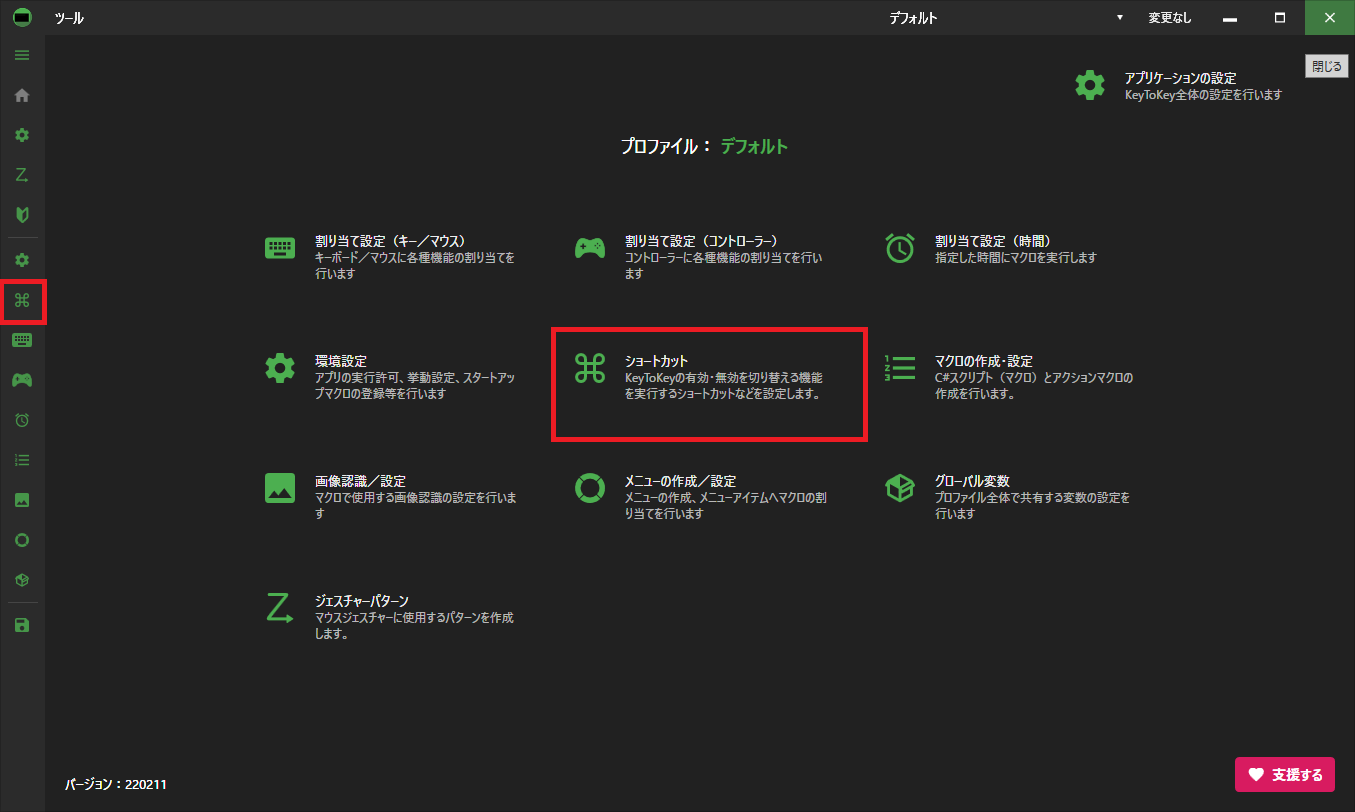Viewport: 1355px width, 812px height.
Task: Click ring icon beside メニューの作成／設定
Action: [x=590, y=487]
